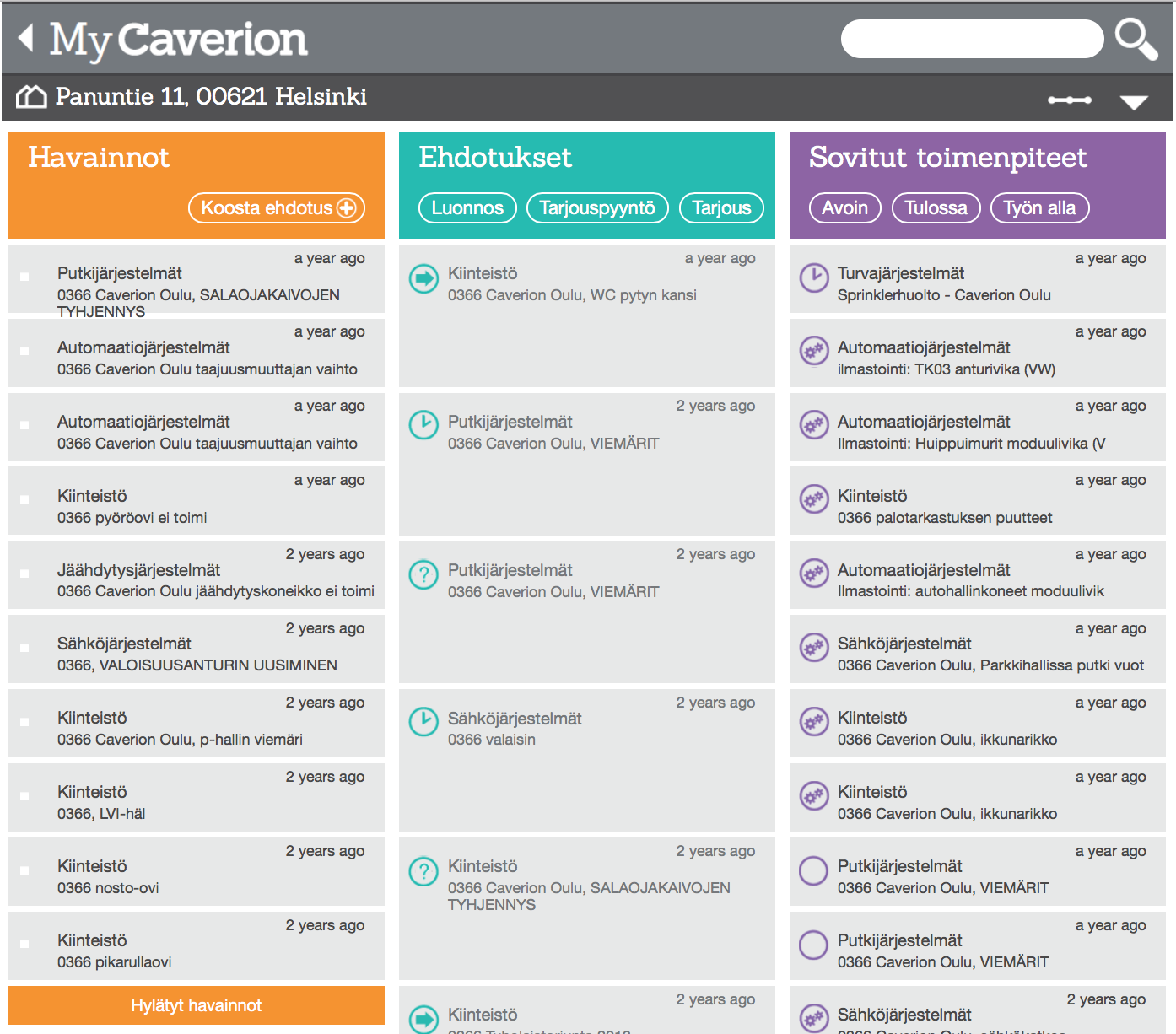This screenshot has width=1176, height=1034.
Task: Click clock icon on Sprinklerhuolto action
Action: tap(814, 277)
